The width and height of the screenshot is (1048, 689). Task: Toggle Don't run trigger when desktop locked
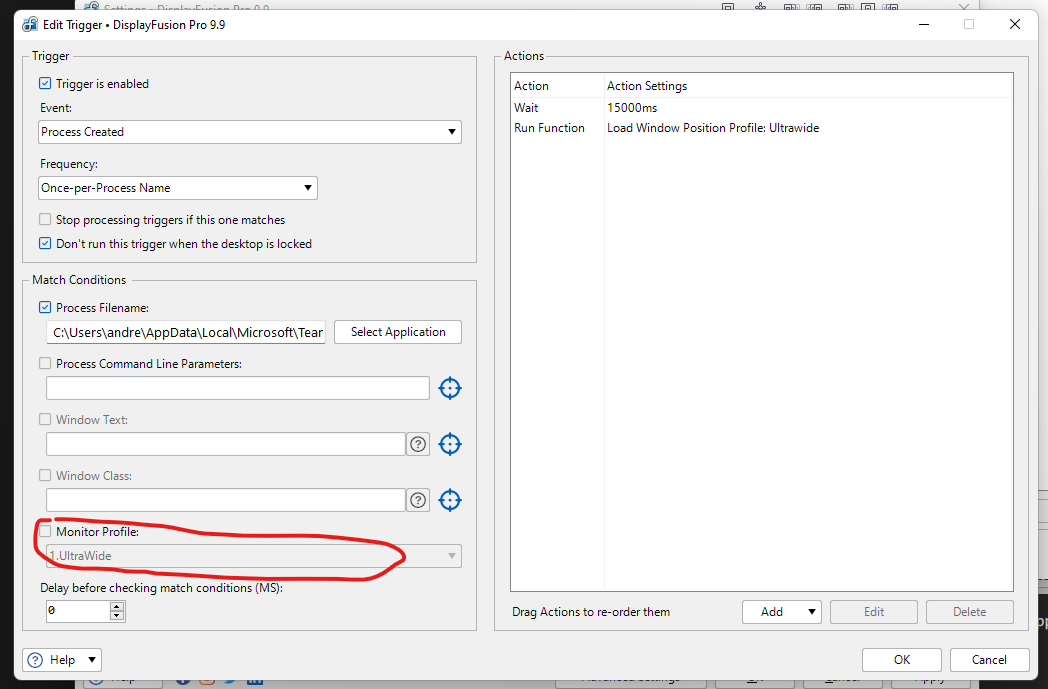(x=45, y=244)
